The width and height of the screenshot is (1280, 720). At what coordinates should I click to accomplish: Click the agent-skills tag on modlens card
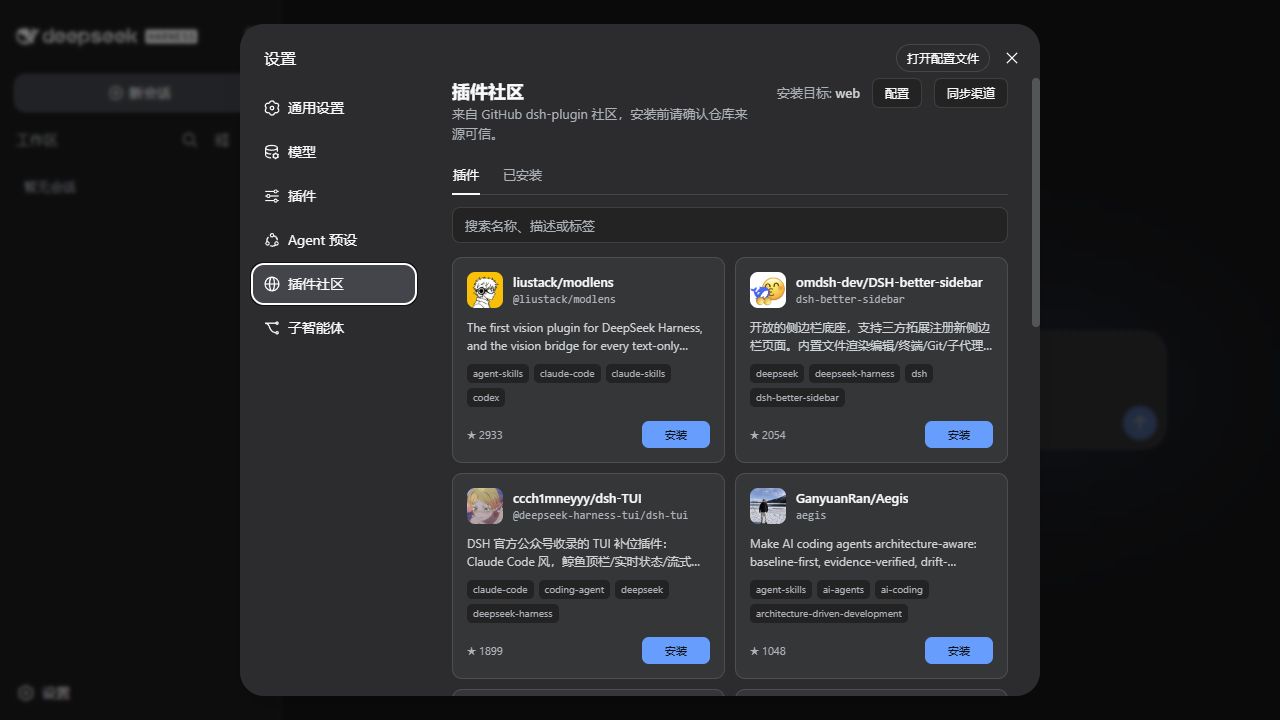tap(498, 374)
